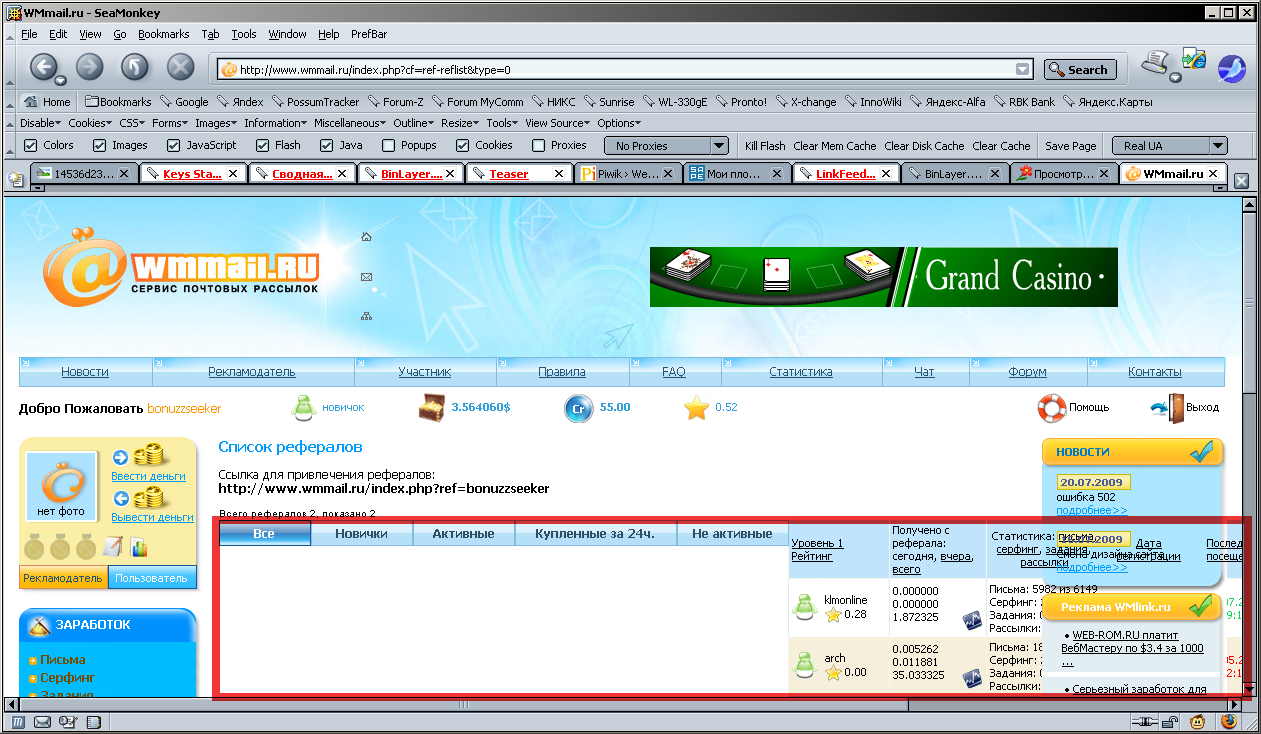
Task: Click the sitemap icon in the site header
Action: pyautogui.click(x=366, y=316)
